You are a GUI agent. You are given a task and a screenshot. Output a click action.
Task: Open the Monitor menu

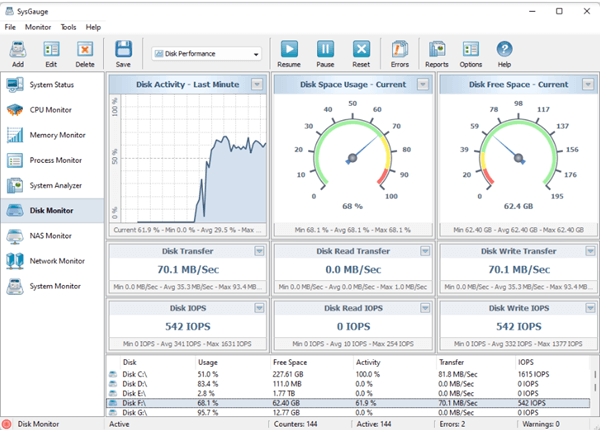38,27
